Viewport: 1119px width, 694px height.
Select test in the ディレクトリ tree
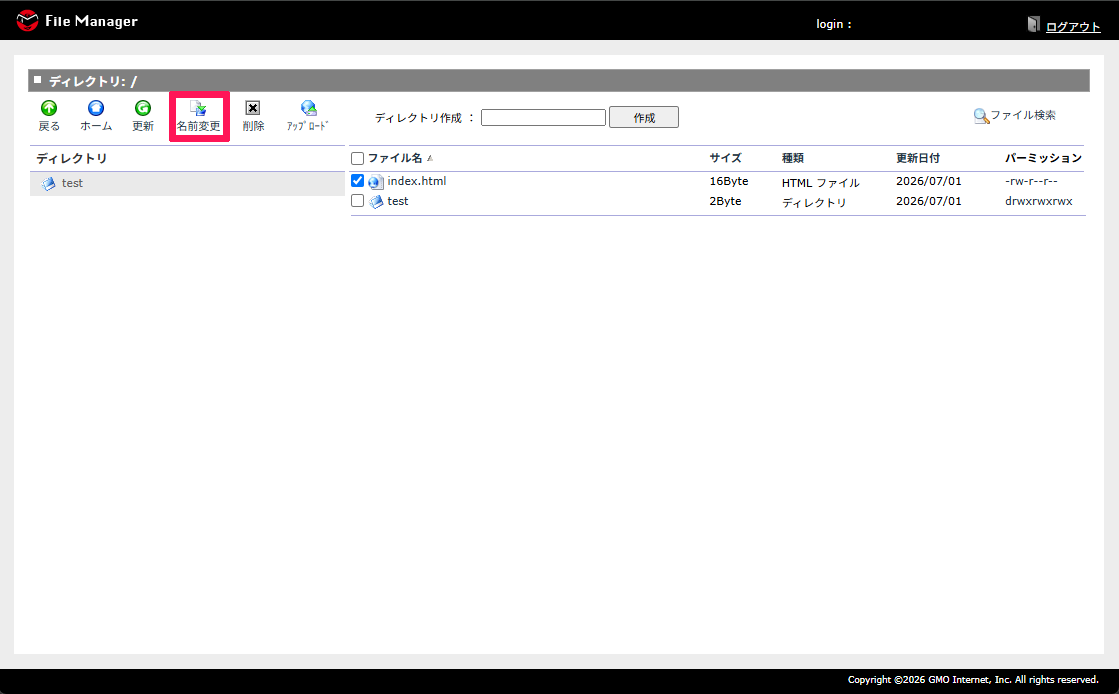pyautogui.click(x=72, y=183)
